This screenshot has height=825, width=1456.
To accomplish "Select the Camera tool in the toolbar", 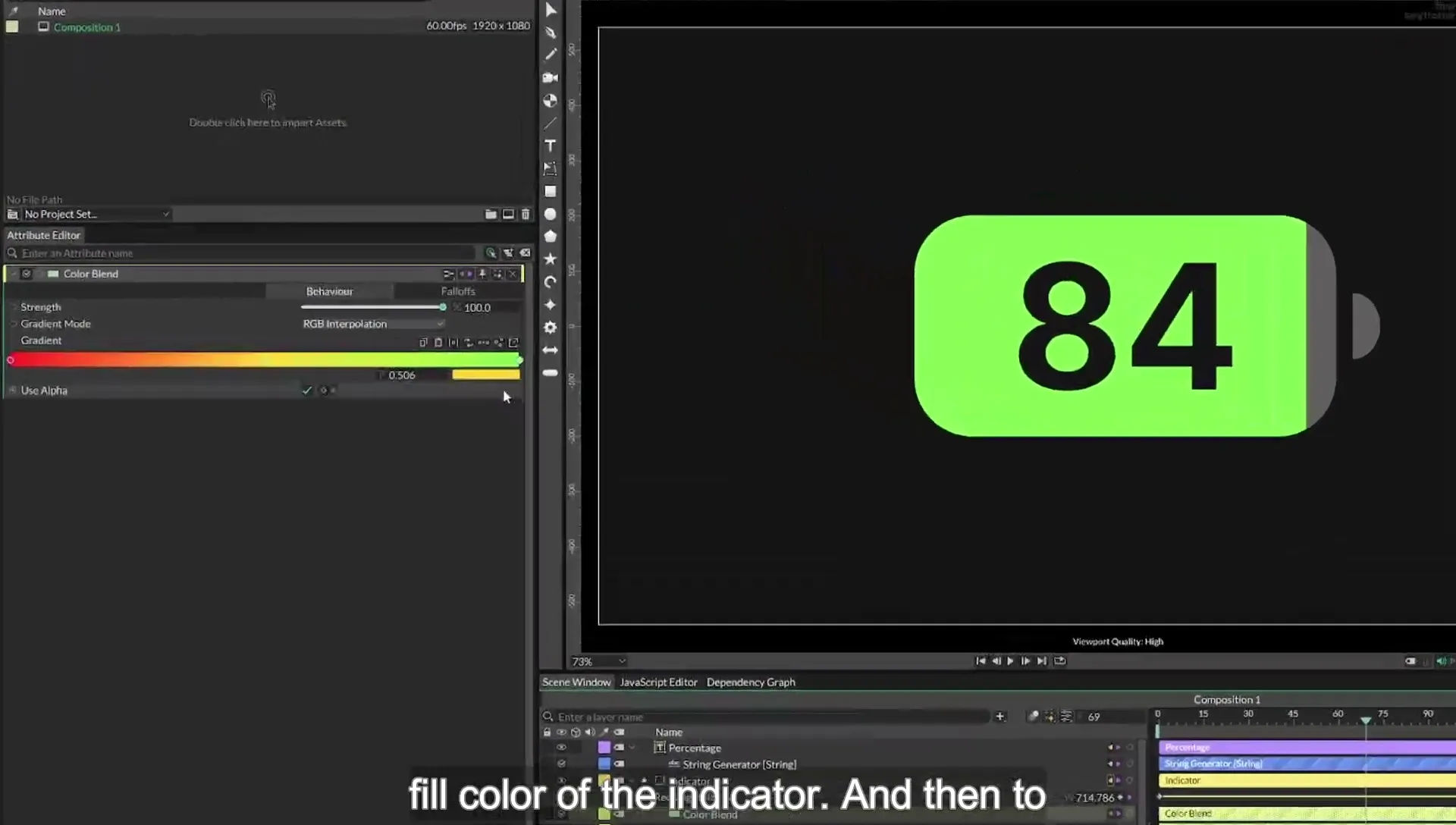I will click(551, 77).
